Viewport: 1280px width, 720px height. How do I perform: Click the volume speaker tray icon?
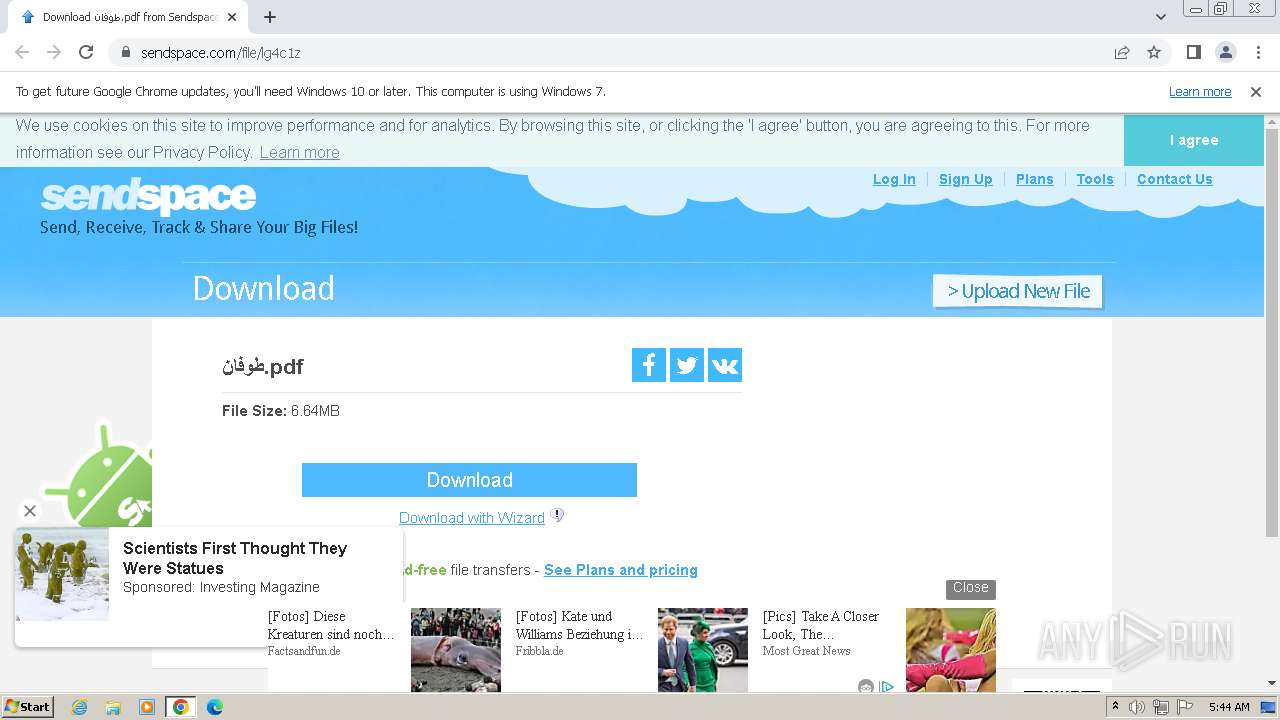point(1137,707)
